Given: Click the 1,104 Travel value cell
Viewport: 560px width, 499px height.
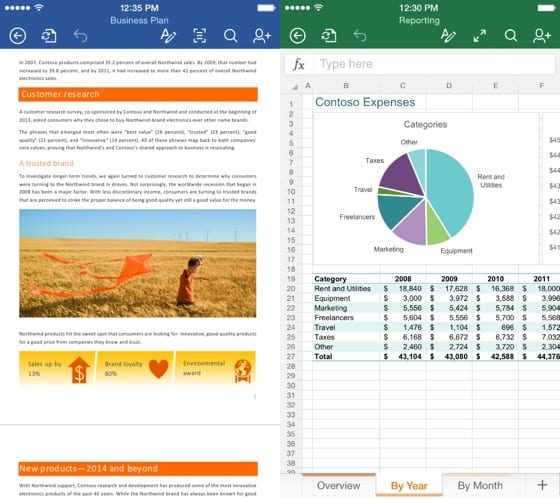Looking at the screenshot, I should pyautogui.click(x=449, y=327).
